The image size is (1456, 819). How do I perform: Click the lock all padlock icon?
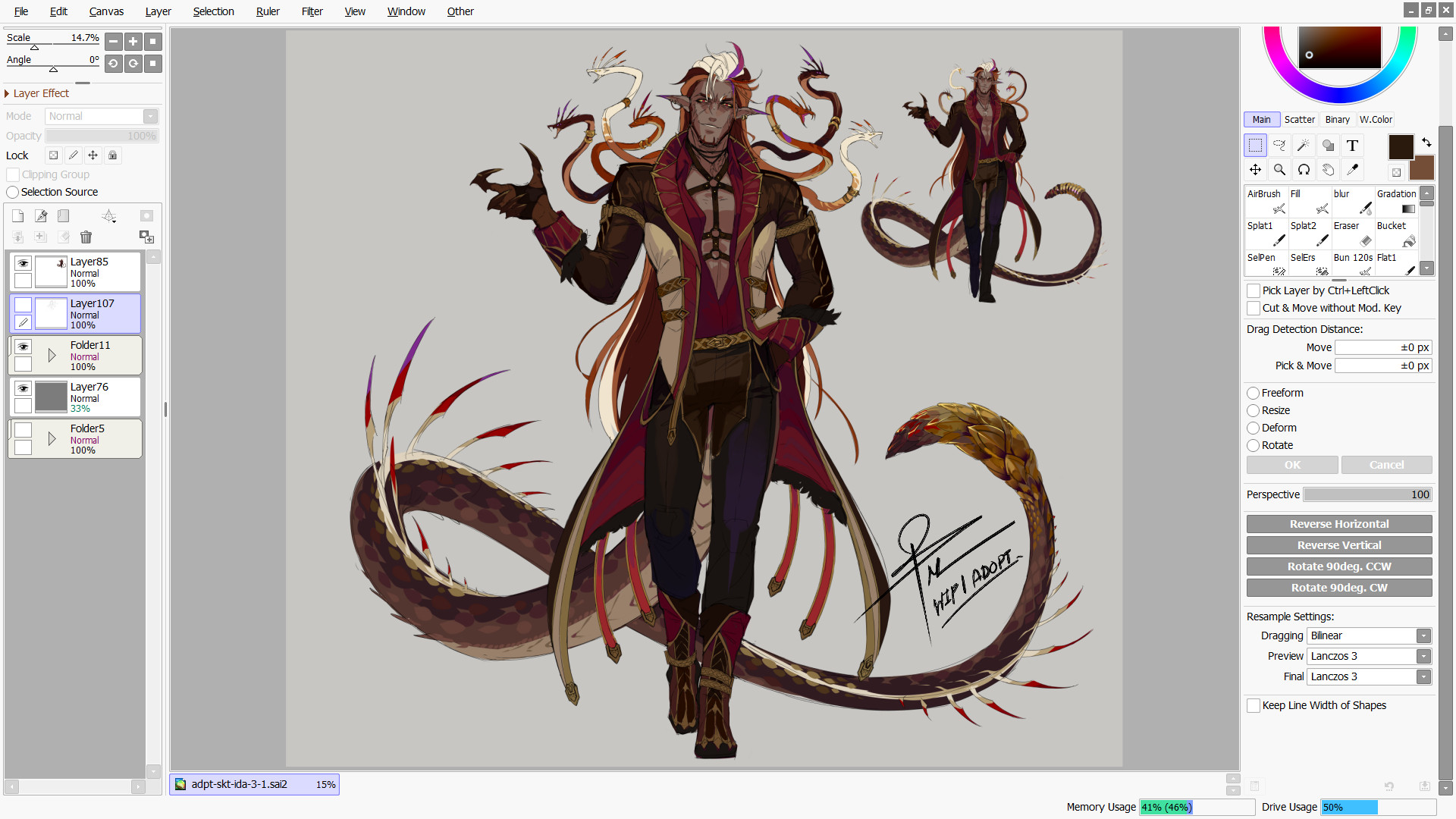point(112,155)
